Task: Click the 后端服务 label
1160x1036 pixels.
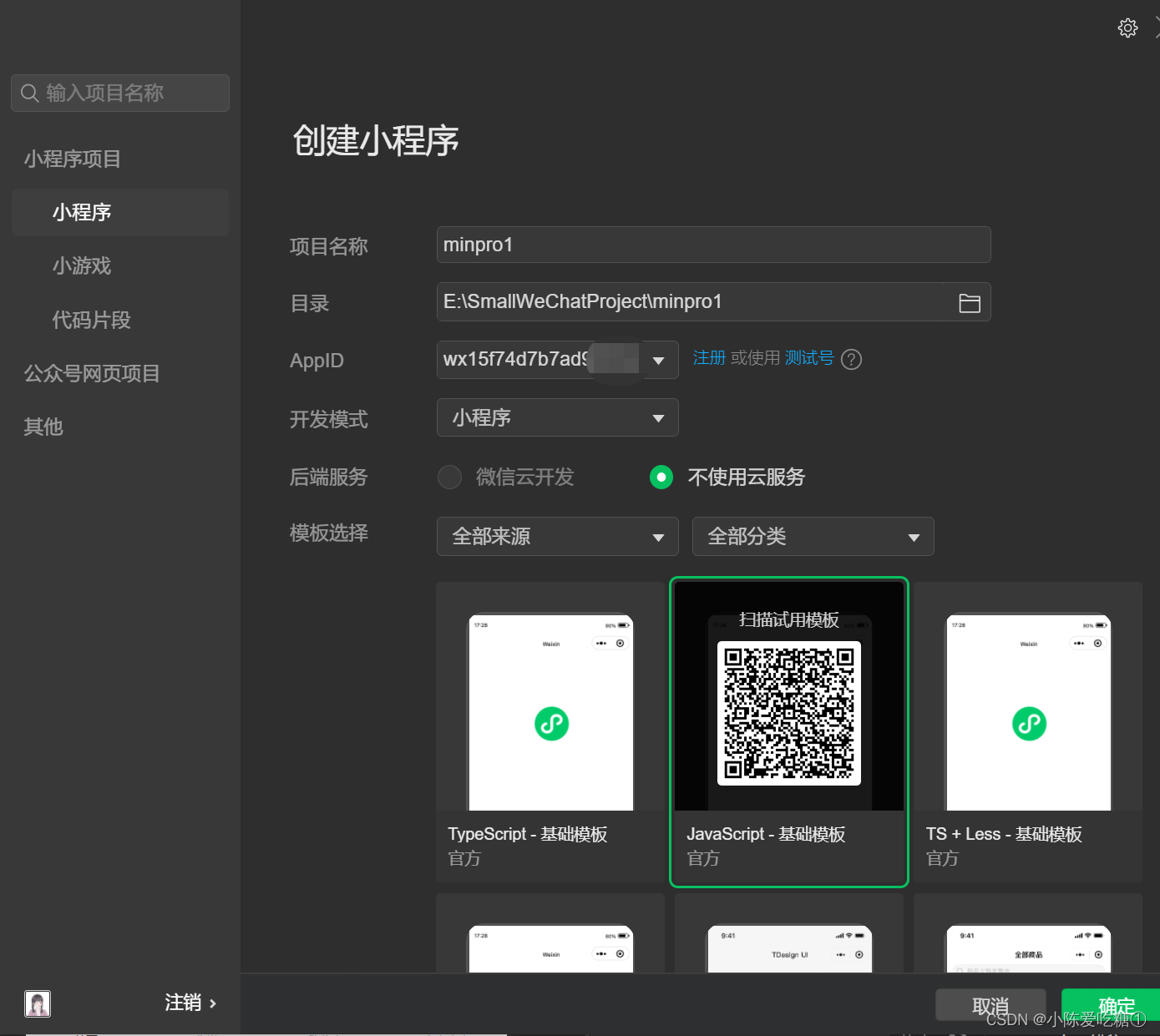Action: [328, 477]
